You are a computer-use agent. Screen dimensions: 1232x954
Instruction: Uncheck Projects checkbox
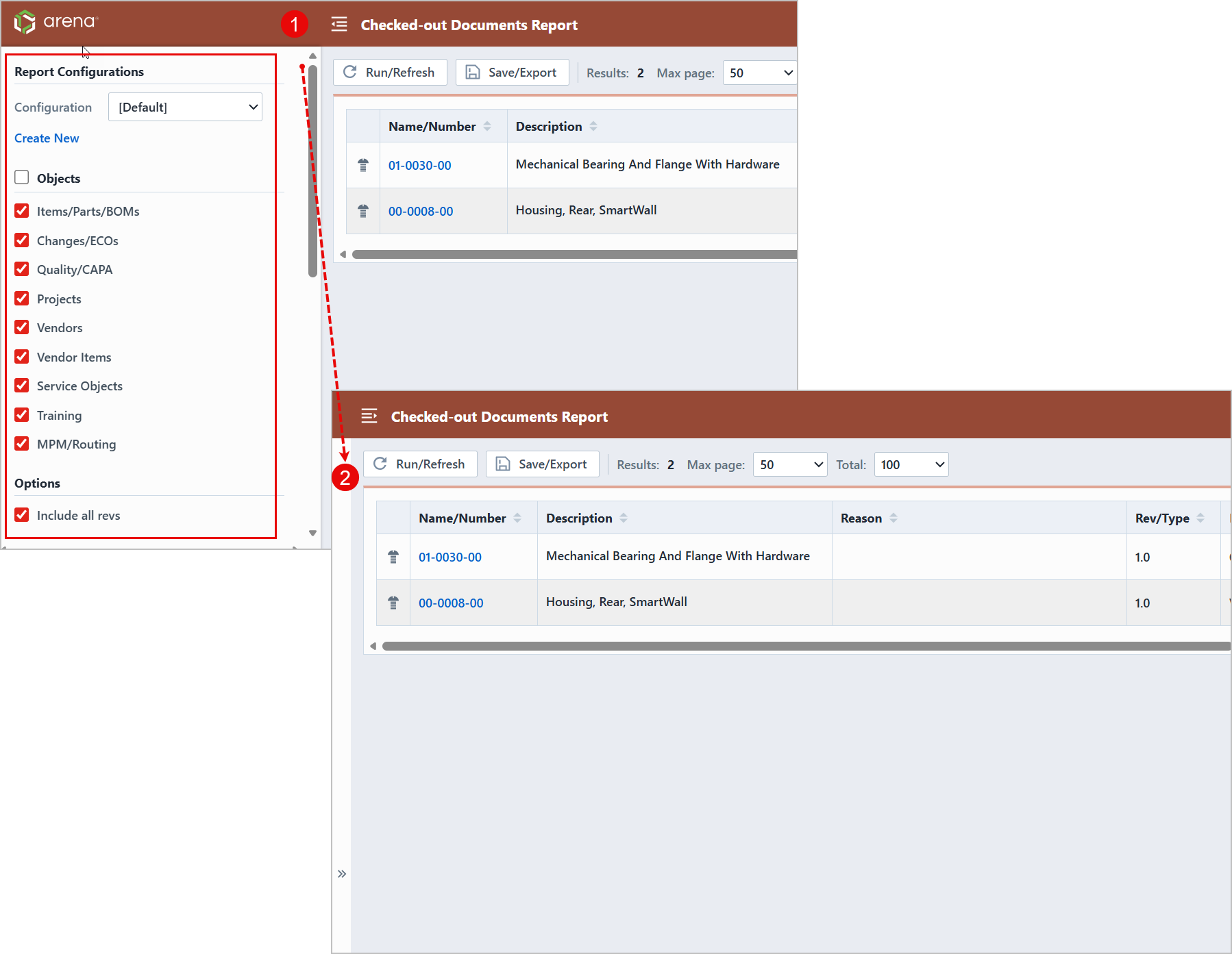(22, 298)
